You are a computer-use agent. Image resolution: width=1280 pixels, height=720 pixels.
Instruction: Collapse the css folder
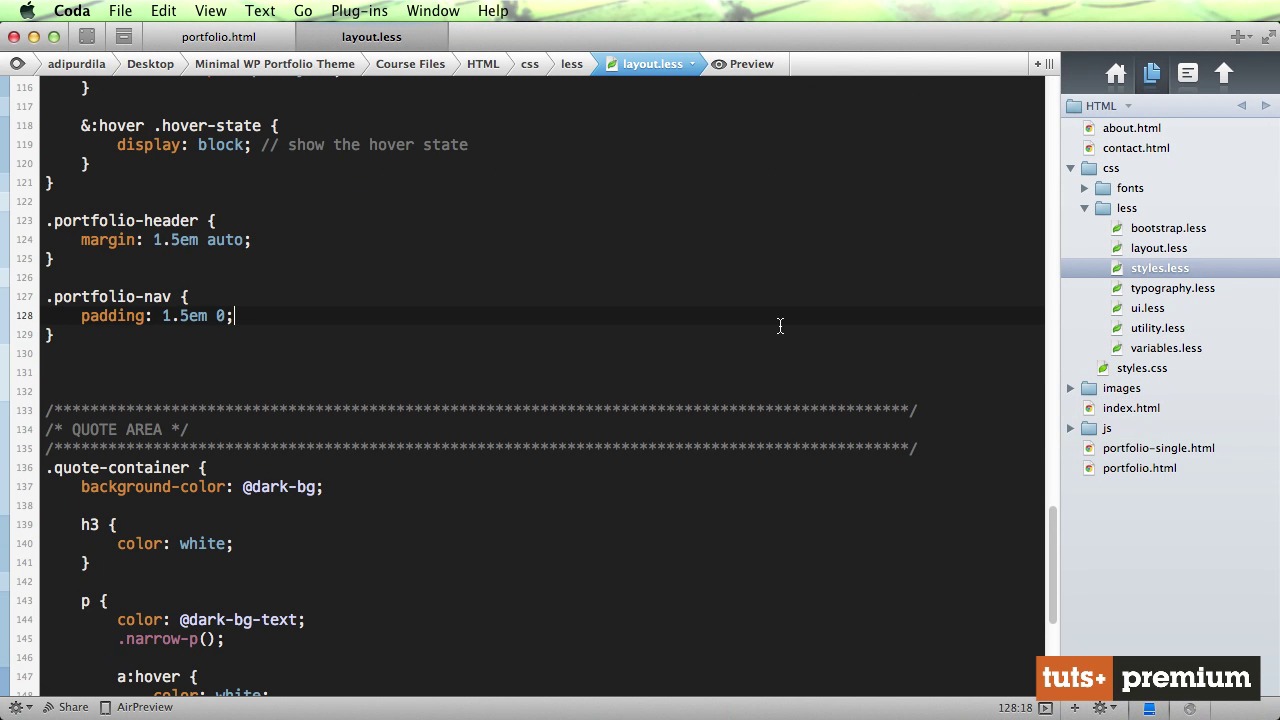[x=1071, y=168]
